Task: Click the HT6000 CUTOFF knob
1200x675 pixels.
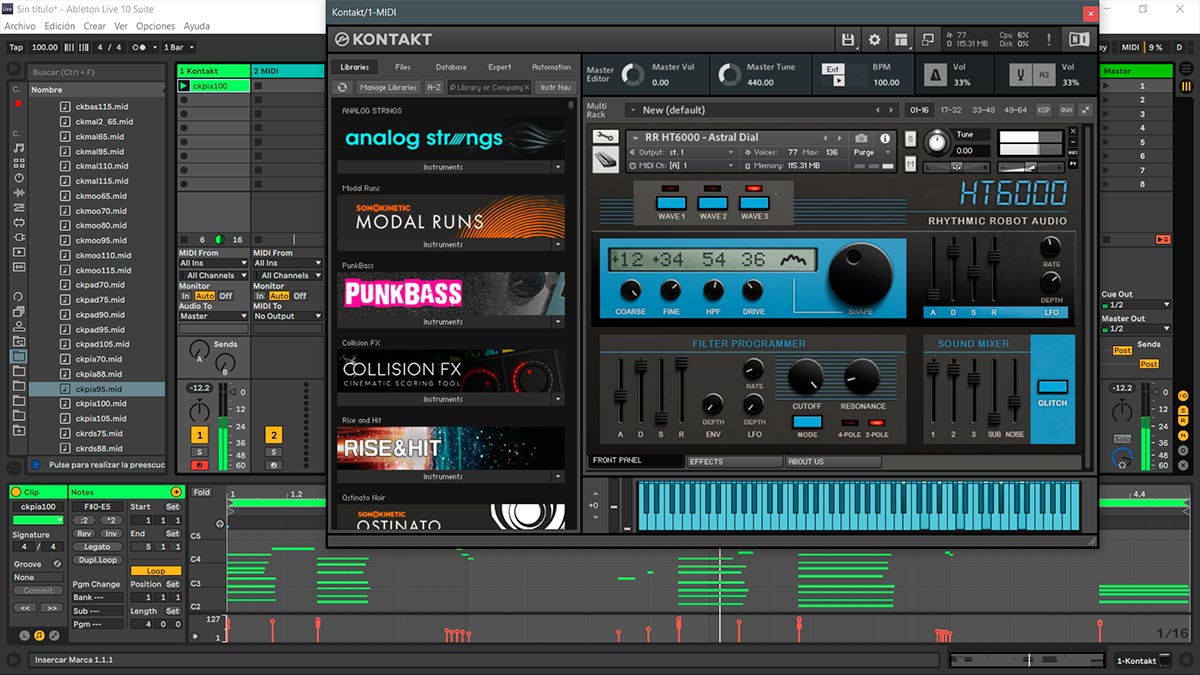Action: coord(806,378)
